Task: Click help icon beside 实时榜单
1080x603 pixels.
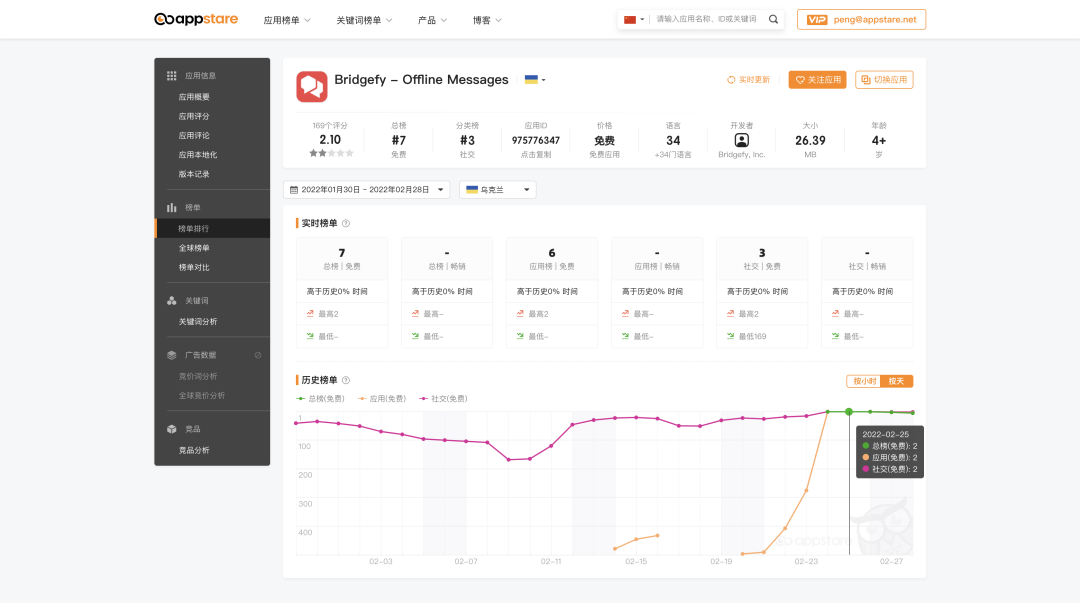Action: (x=346, y=223)
